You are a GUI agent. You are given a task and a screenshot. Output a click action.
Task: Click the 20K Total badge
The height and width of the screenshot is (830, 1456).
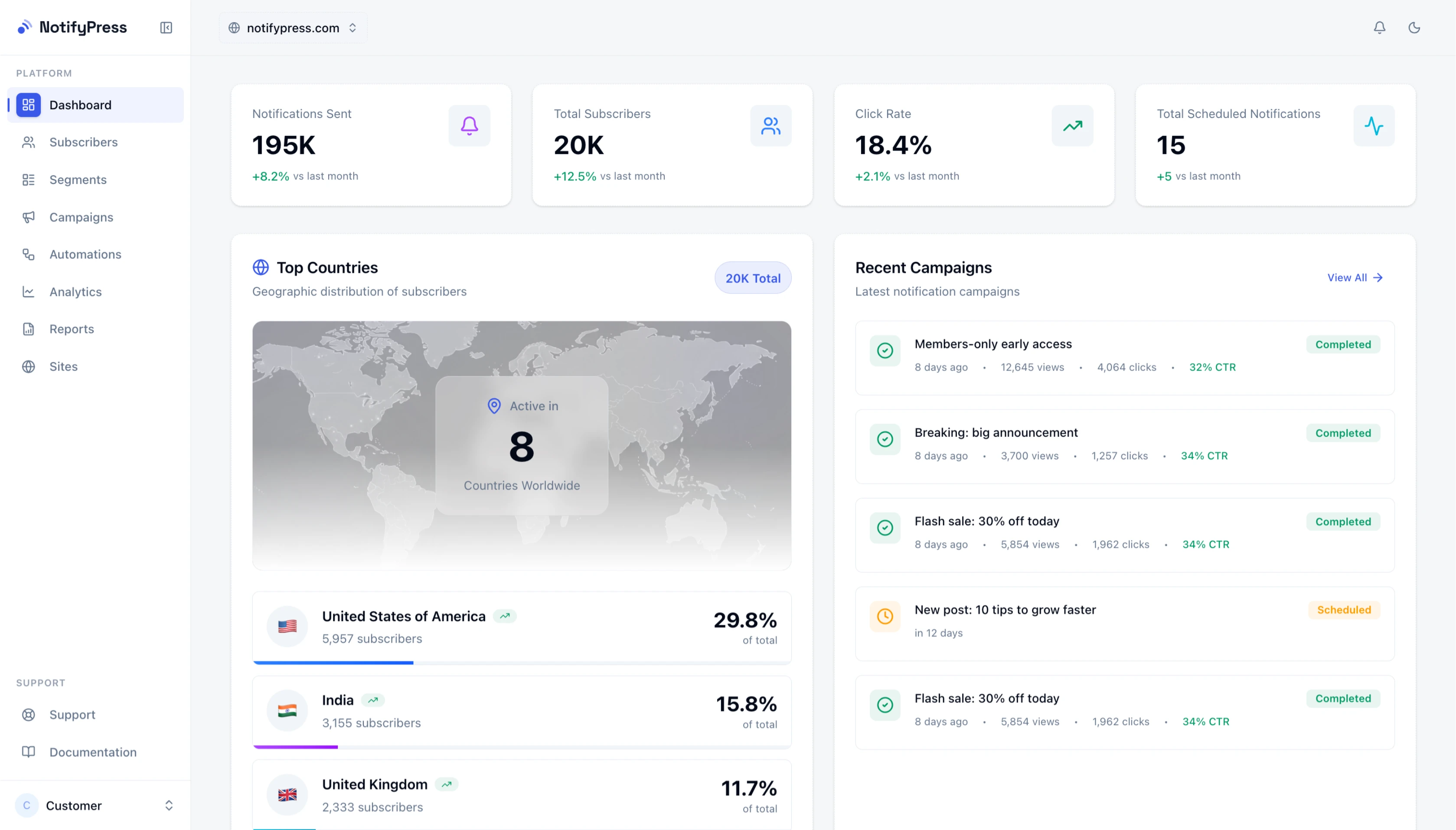(753, 278)
